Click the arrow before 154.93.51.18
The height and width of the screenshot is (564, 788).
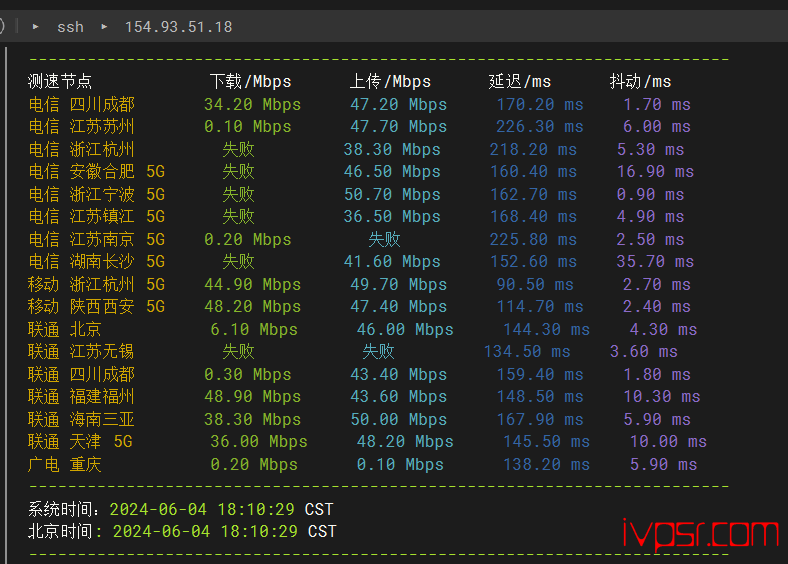pos(104,26)
